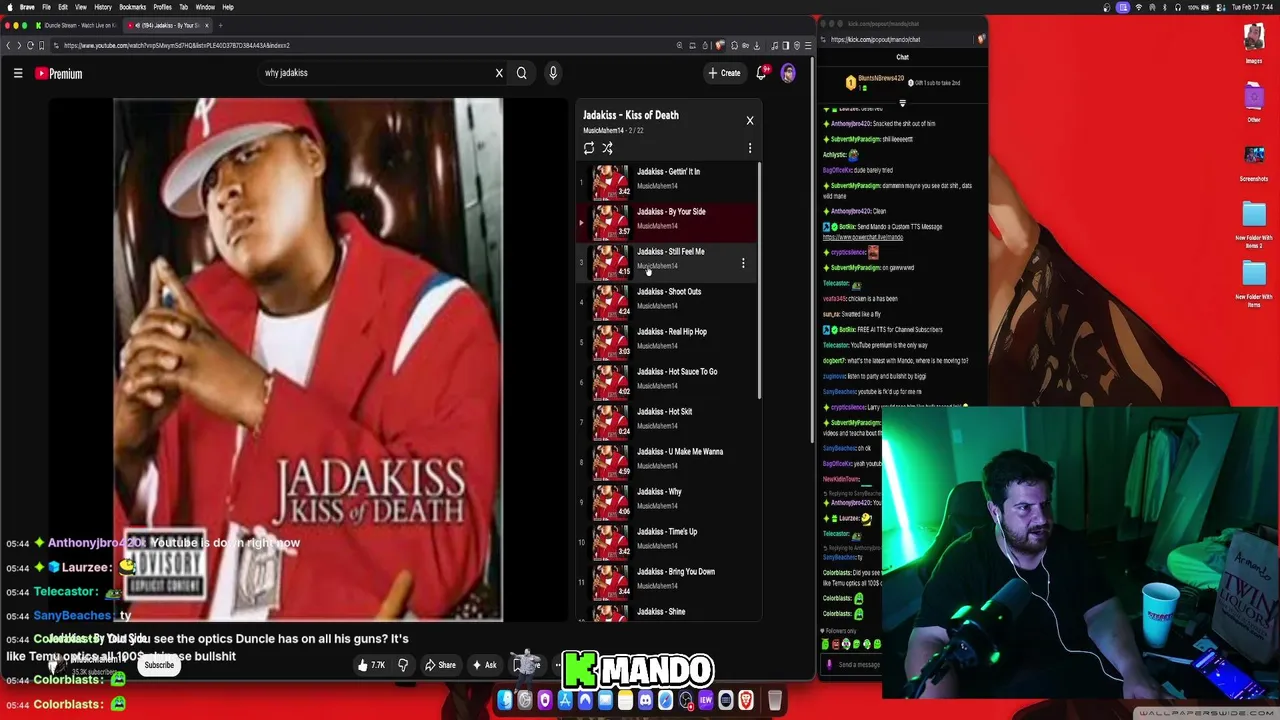
Task: Play Jadakiss - Gettin' It In
Action: pyautogui.click(x=667, y=182)
